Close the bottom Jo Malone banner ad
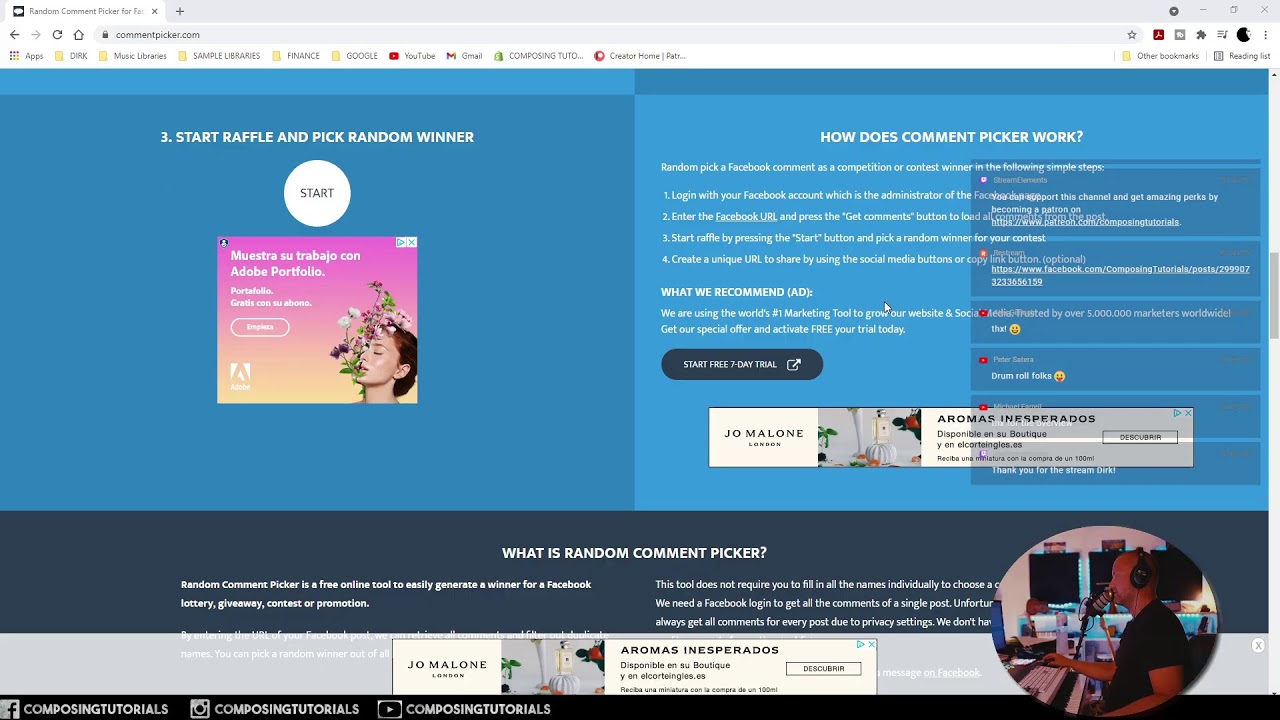Screen dimensions: 1280x720 tap(871, 645)
